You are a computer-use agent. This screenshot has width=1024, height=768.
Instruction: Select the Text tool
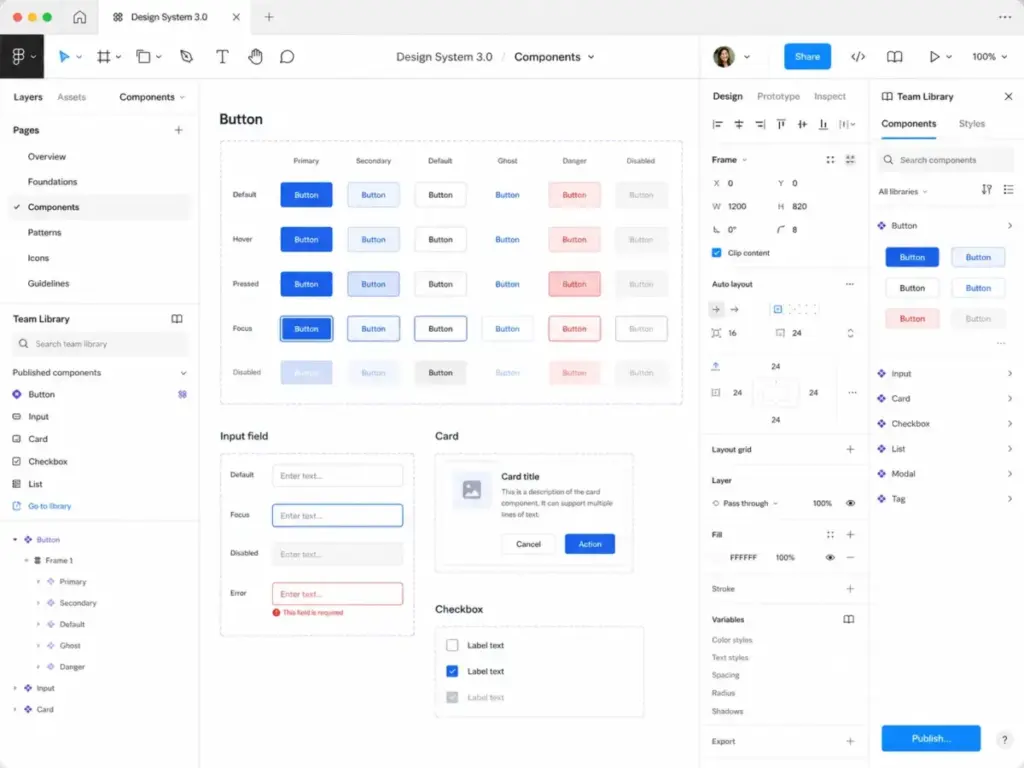pyautogui.click(x=222, y=57)
